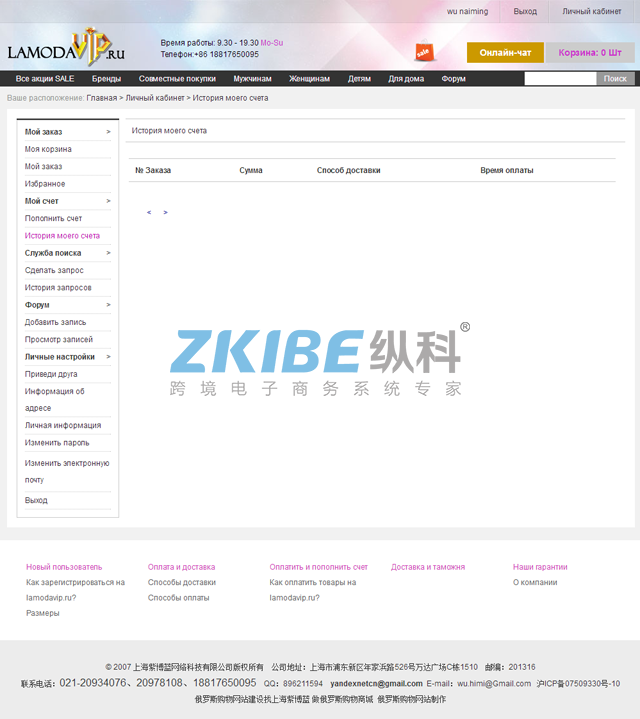Open Размеры footer link

(43, 614)
